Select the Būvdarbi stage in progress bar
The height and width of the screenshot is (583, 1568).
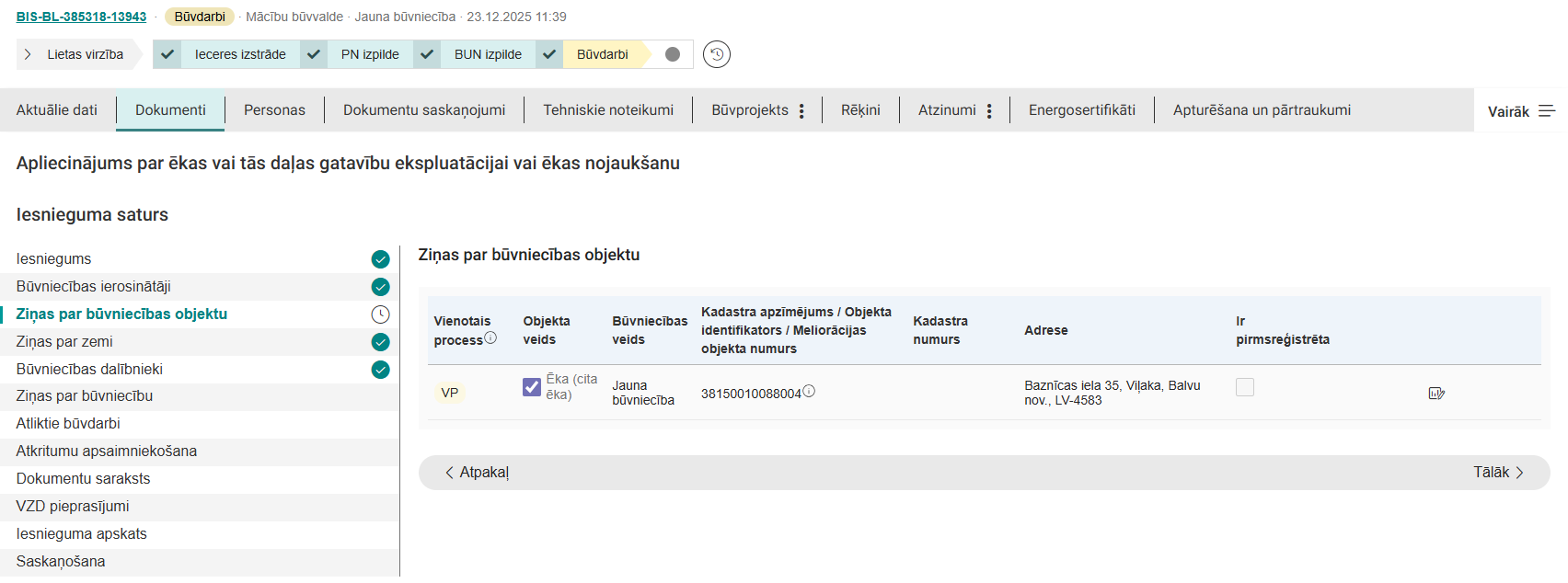click(602, 54)
